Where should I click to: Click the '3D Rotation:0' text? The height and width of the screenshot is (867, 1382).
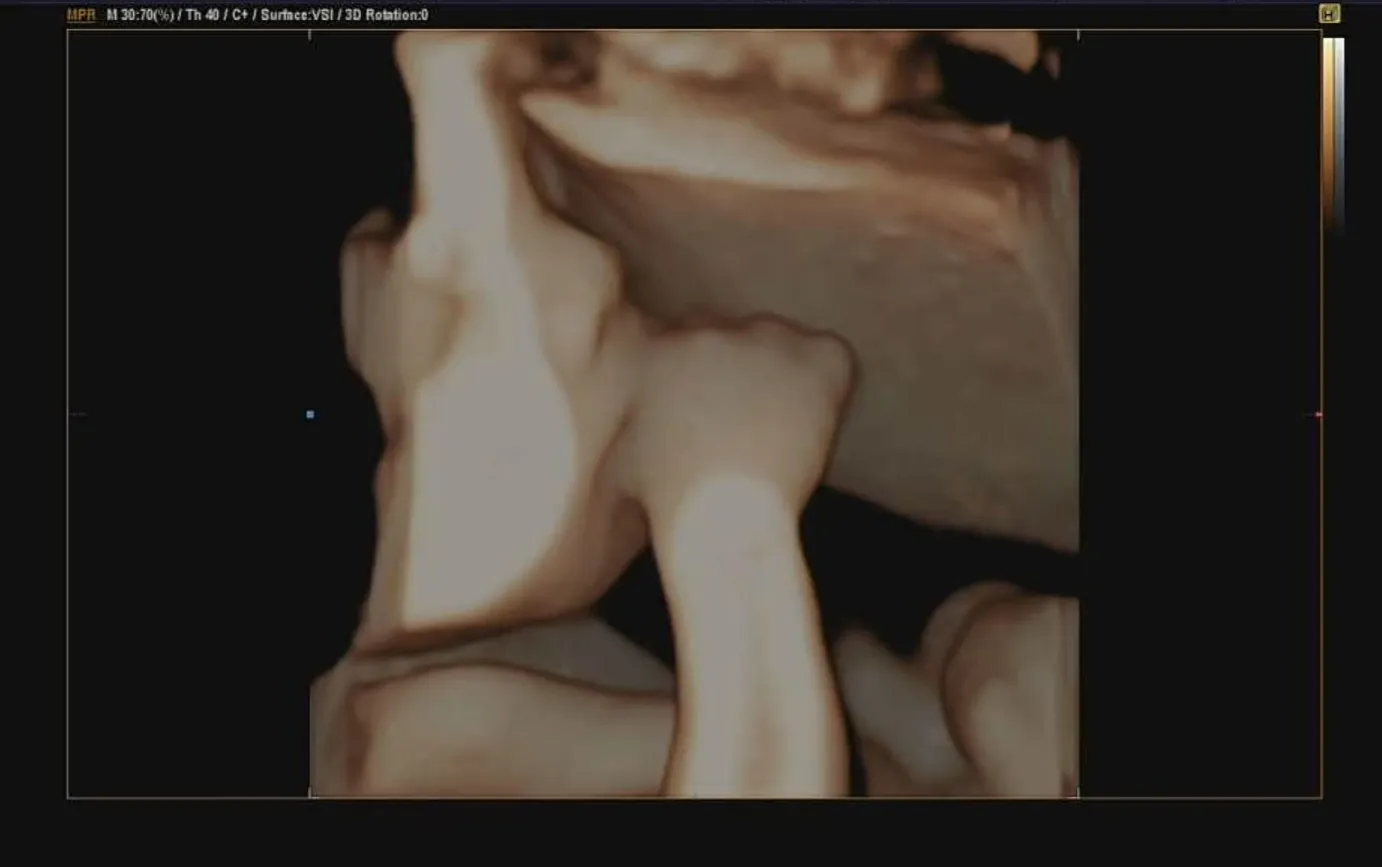[x=387, y=15]
